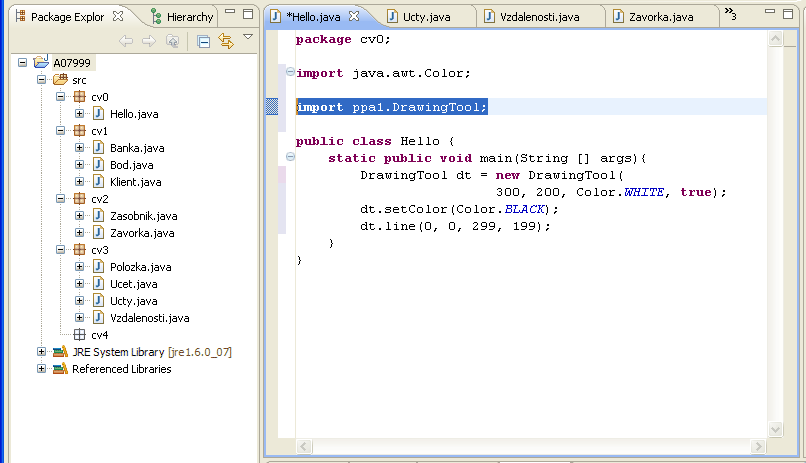Toggle Link with Editor button
Image resolution: width=806 pixels, height=463 pixels.
pos(226,41)
